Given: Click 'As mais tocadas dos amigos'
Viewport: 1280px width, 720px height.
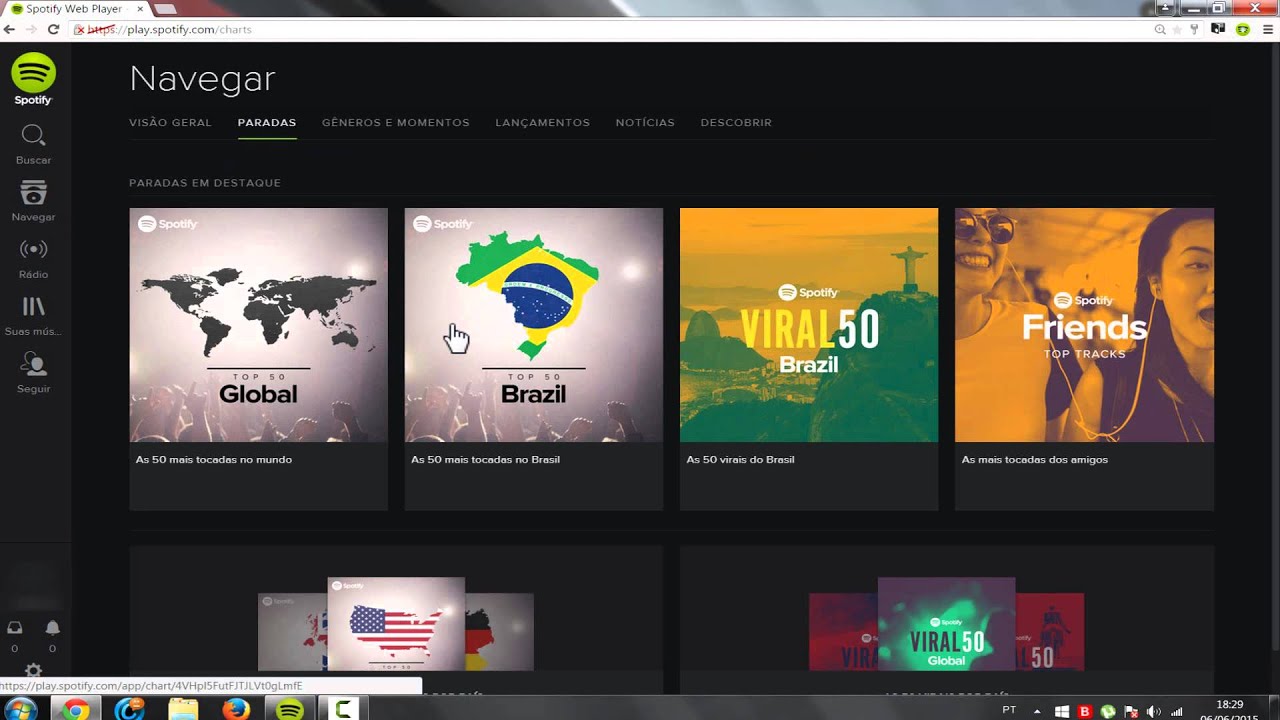Looking at the screenshot, I should pos(1034,460).
